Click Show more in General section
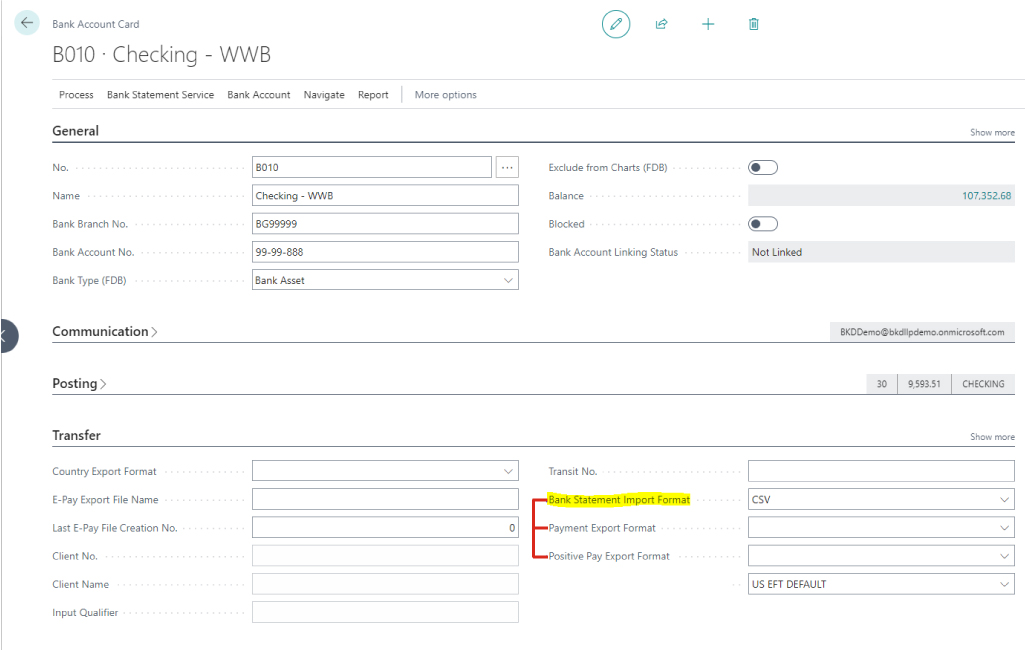This screenshot has width=1025, height=650. (x=992, y=133)
